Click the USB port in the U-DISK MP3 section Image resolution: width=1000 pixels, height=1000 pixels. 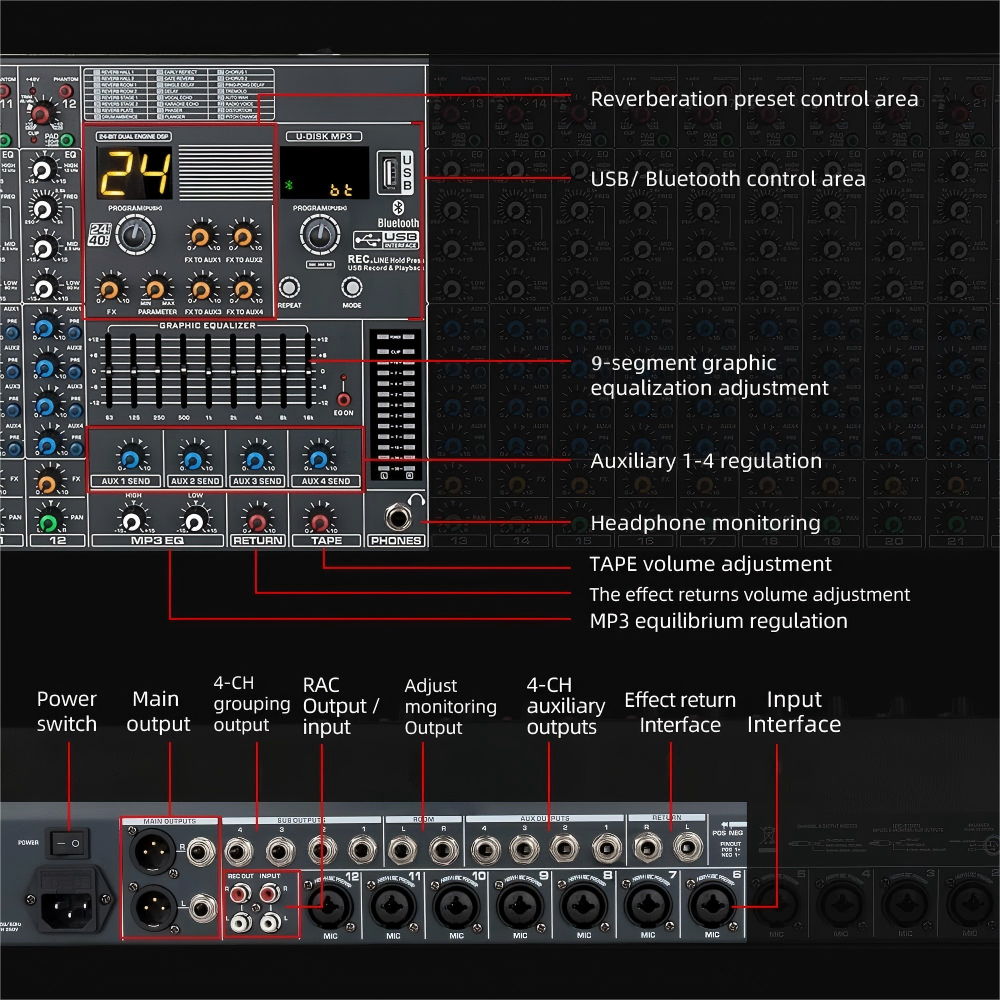click(x=388, y=170)
